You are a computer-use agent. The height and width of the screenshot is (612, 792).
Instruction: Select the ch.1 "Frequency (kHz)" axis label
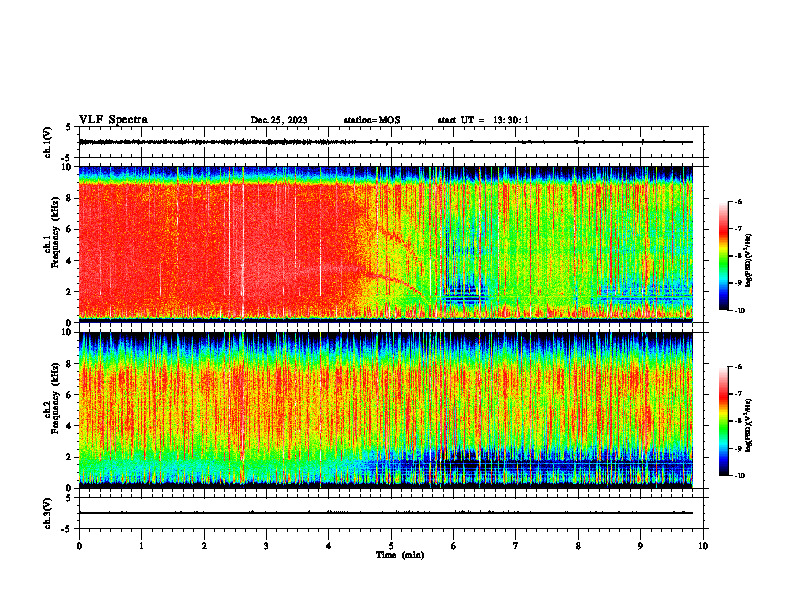coord(56,232)
